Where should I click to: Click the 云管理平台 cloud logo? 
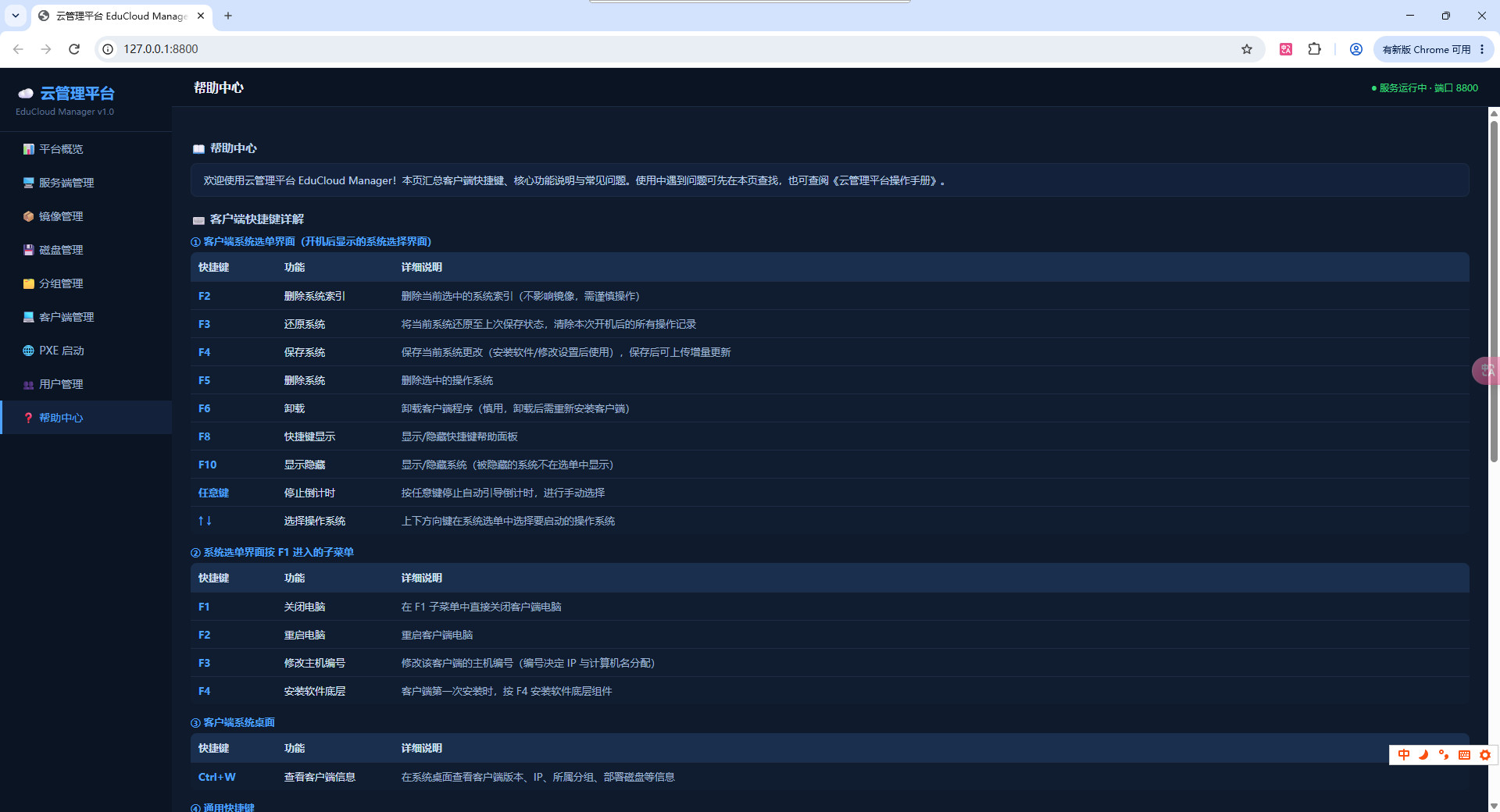coord(26,94)
